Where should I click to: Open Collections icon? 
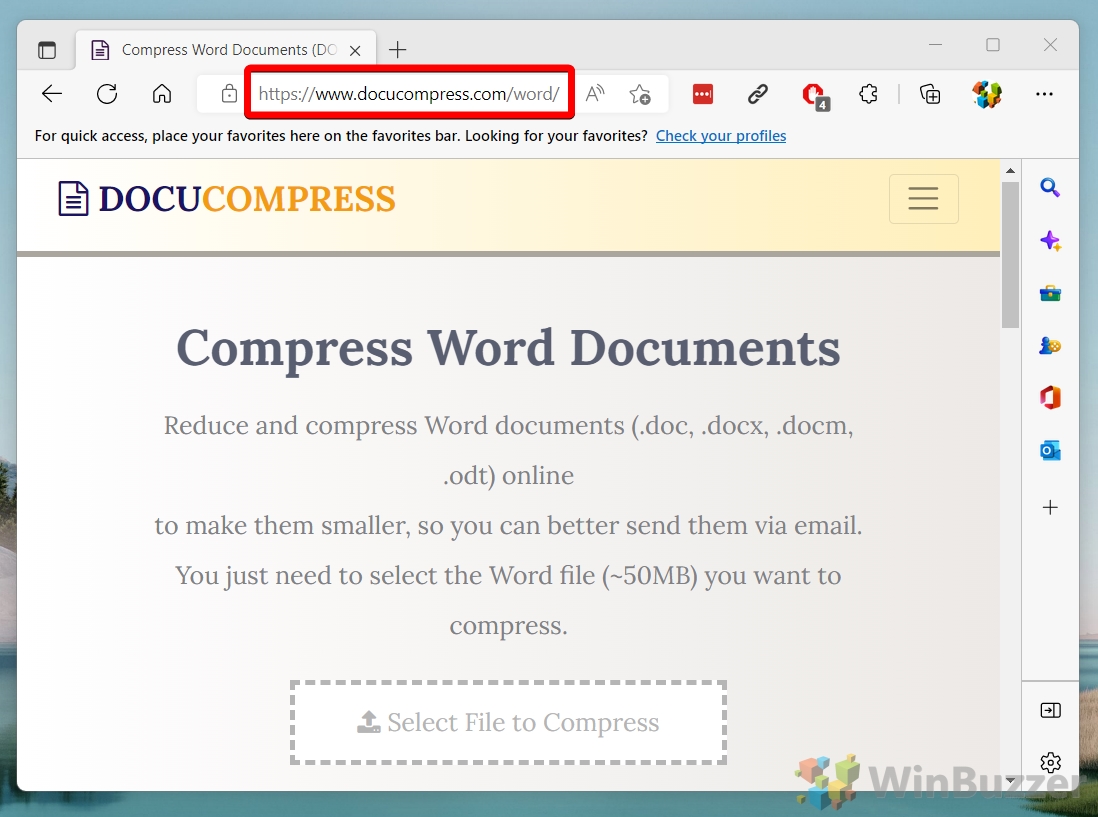930,94
